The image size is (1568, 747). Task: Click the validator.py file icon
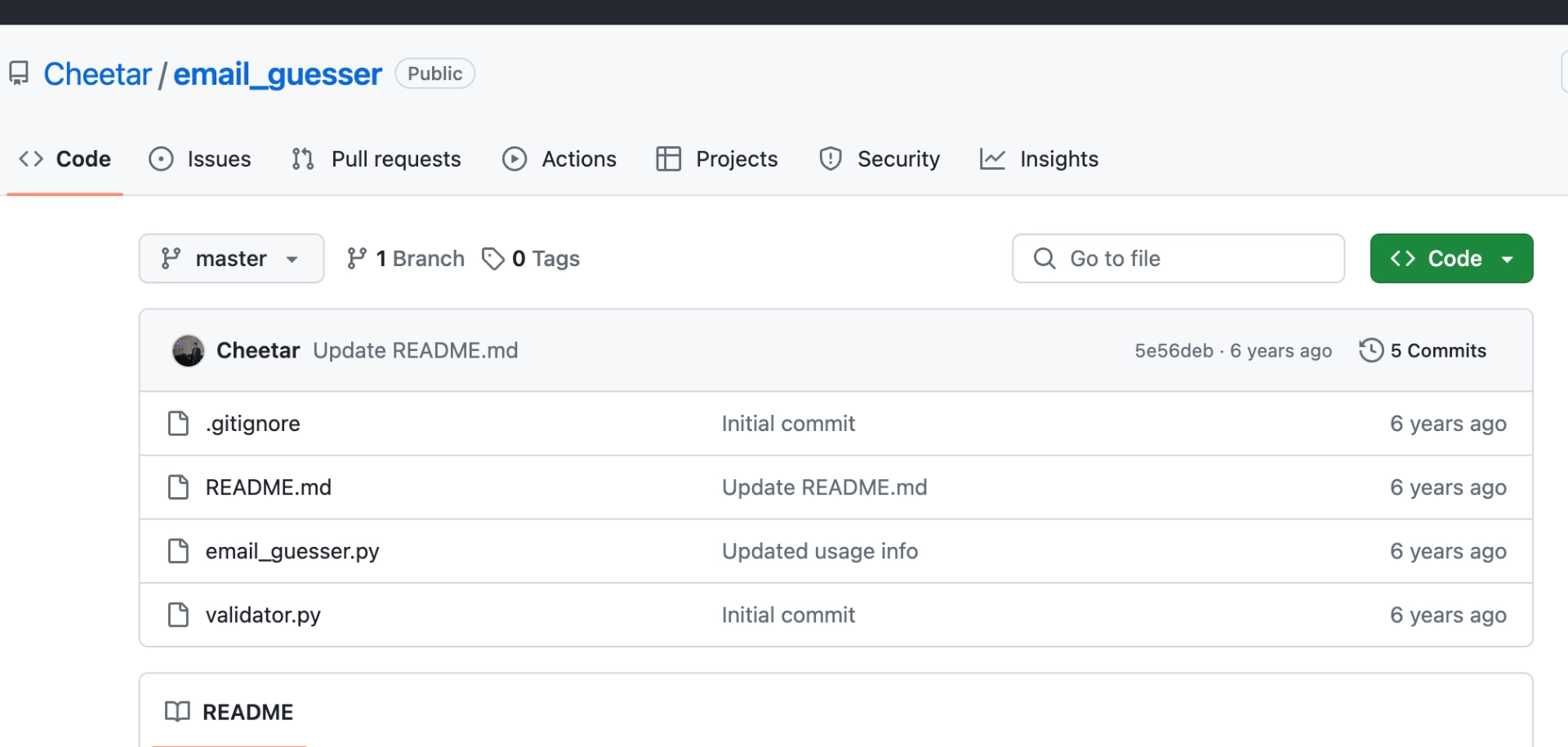tap(178, 615)
